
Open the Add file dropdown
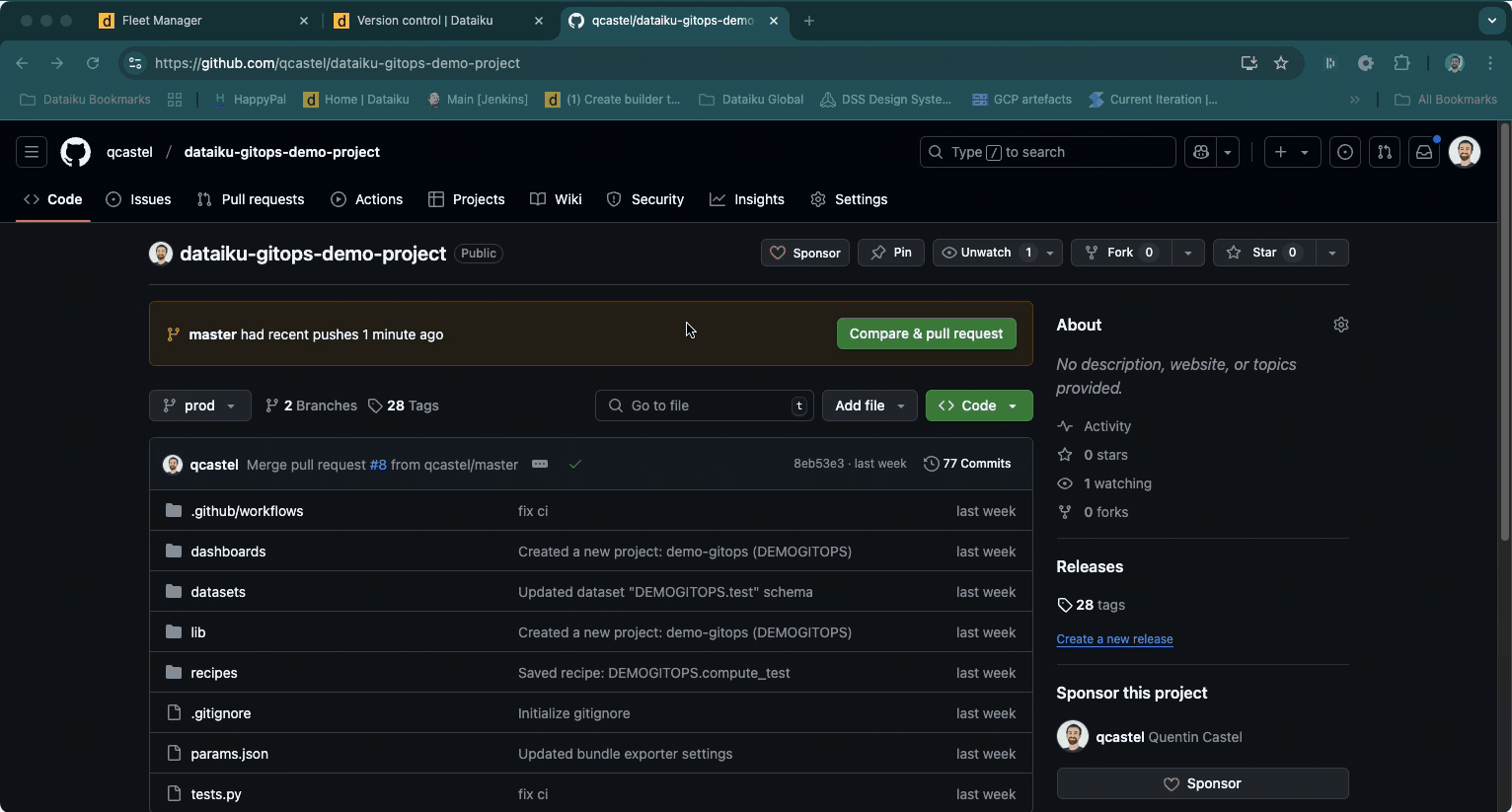869,406
